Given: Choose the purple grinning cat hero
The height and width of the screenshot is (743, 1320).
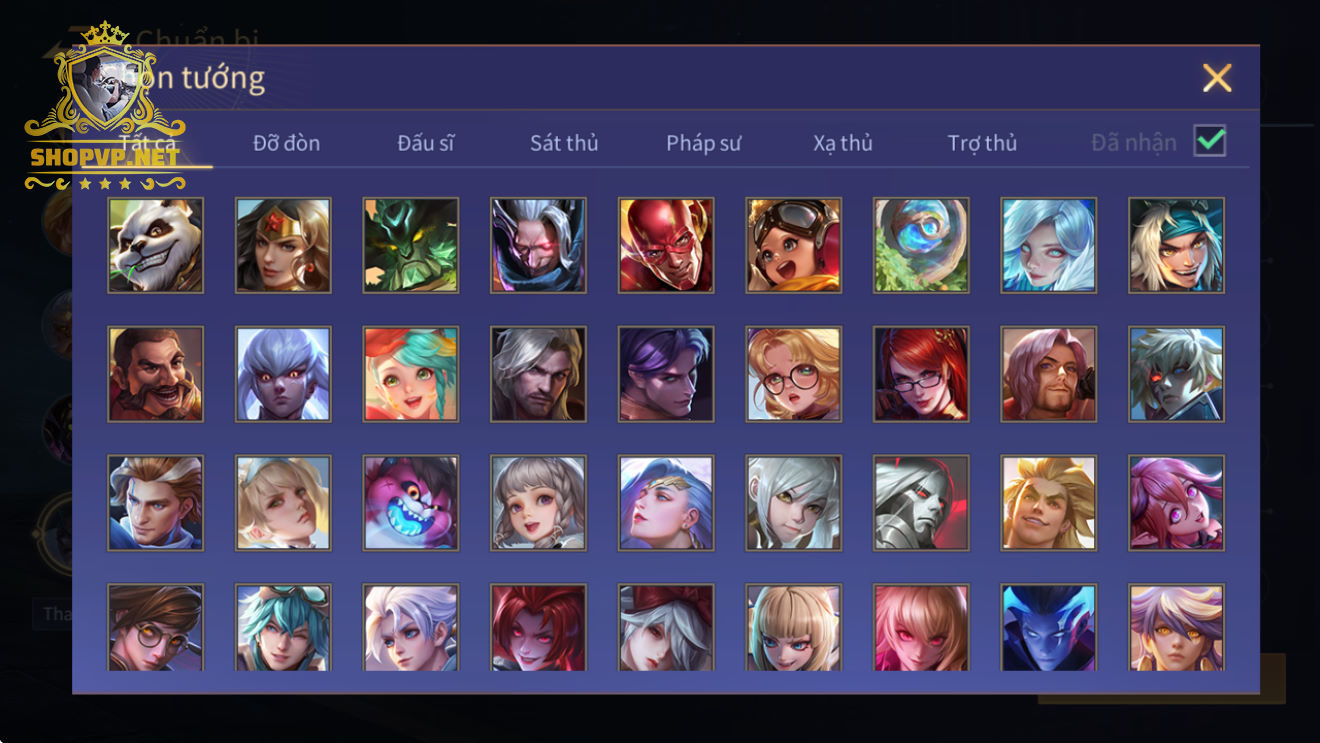Looking at the screenshot, I should click(x=411, y=503).
